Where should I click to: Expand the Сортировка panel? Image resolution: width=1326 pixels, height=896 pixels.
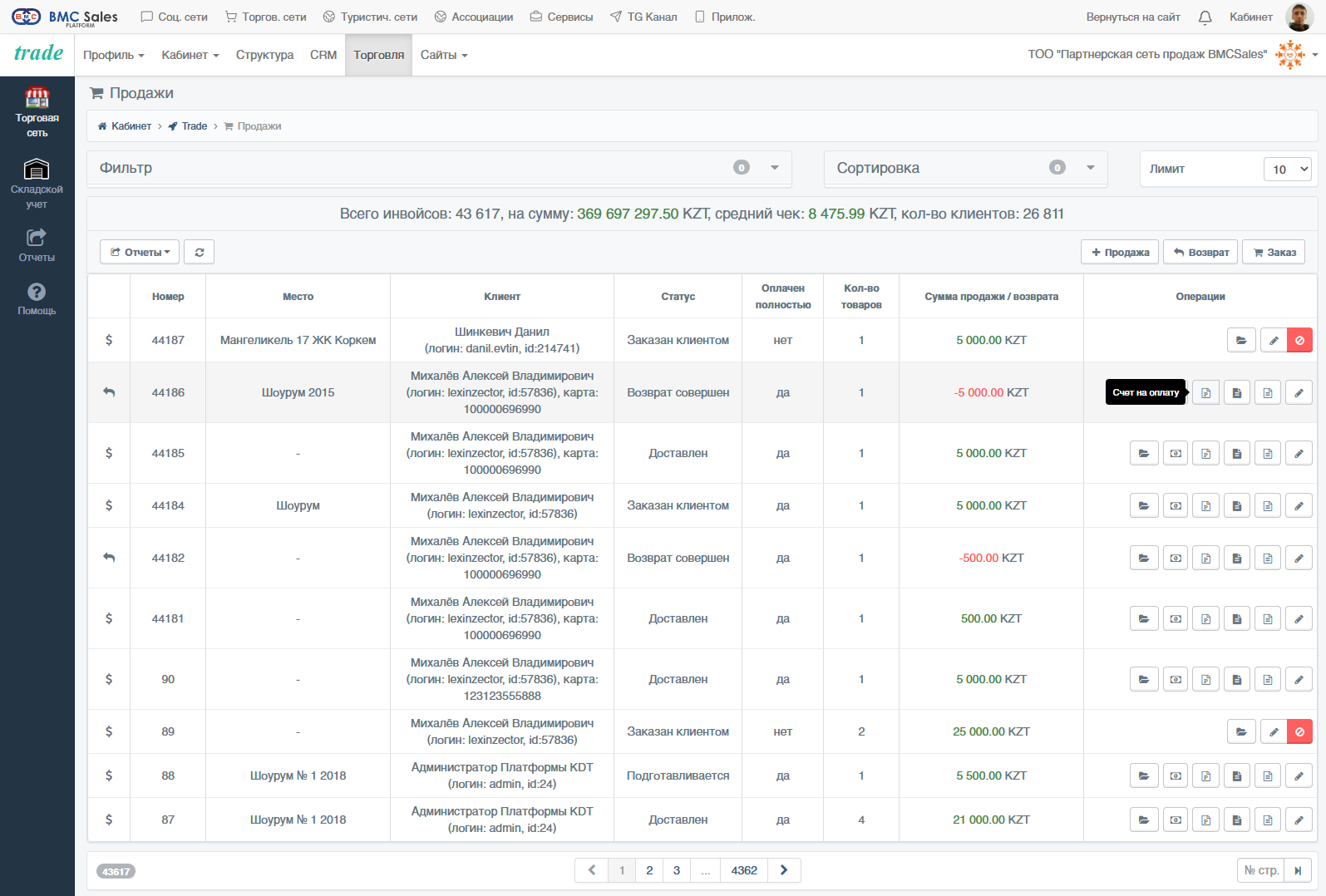click(x=965, y=168)
